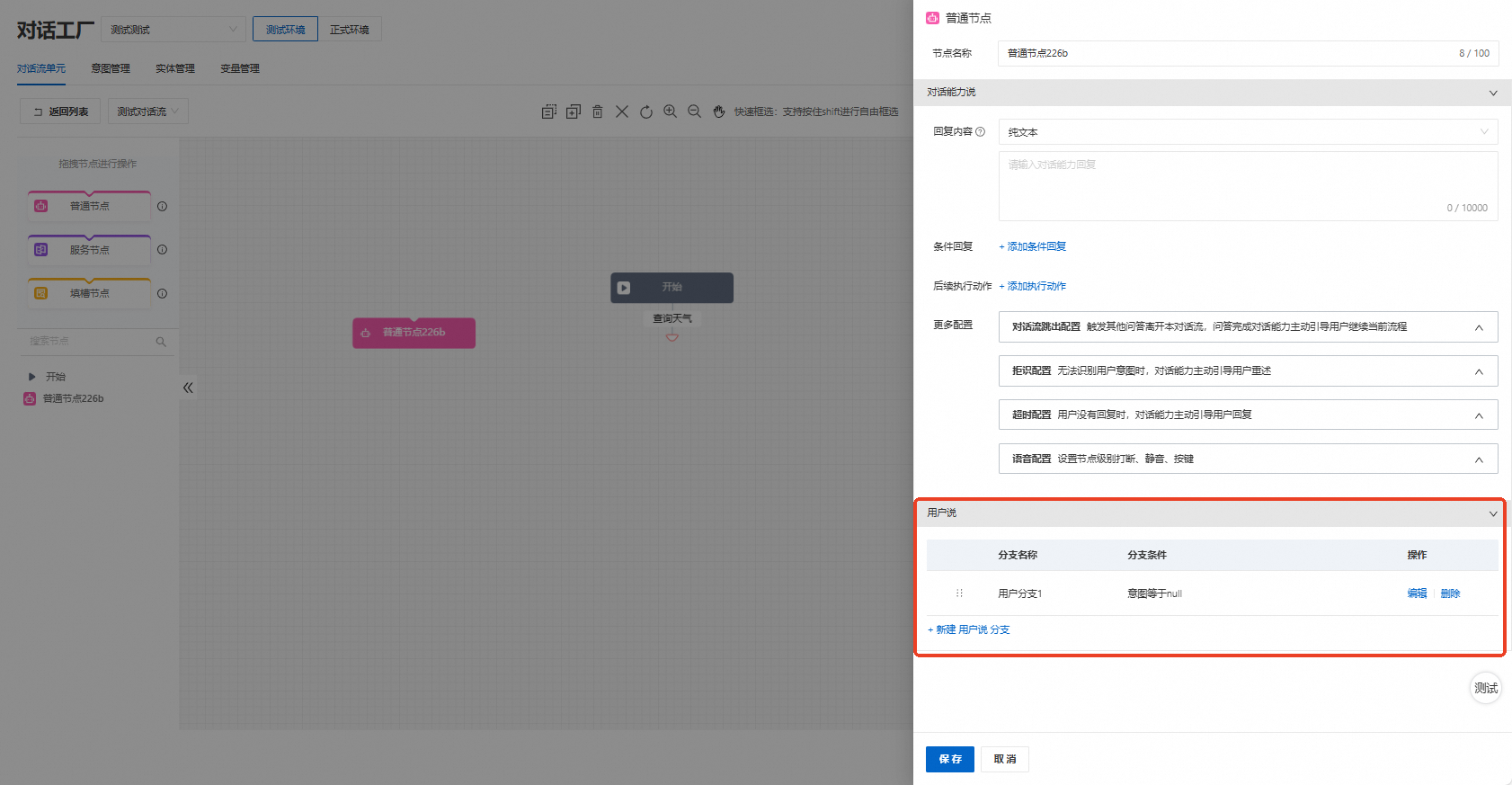Select the 正式环境 environment tab
This screenshot has width=1512, height=785.
point(350,29)
